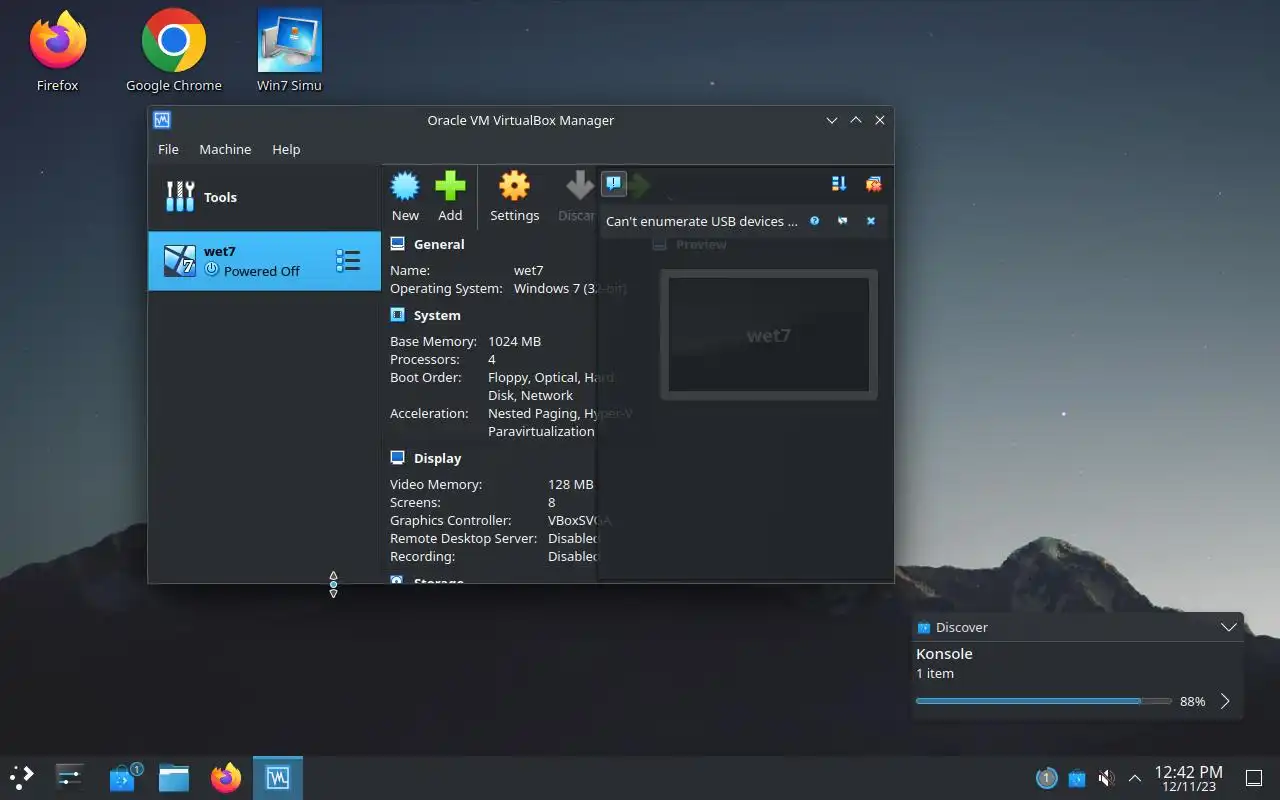Click the General section monitor icon
Screen dimensions: 1280x800
point(397,244)
